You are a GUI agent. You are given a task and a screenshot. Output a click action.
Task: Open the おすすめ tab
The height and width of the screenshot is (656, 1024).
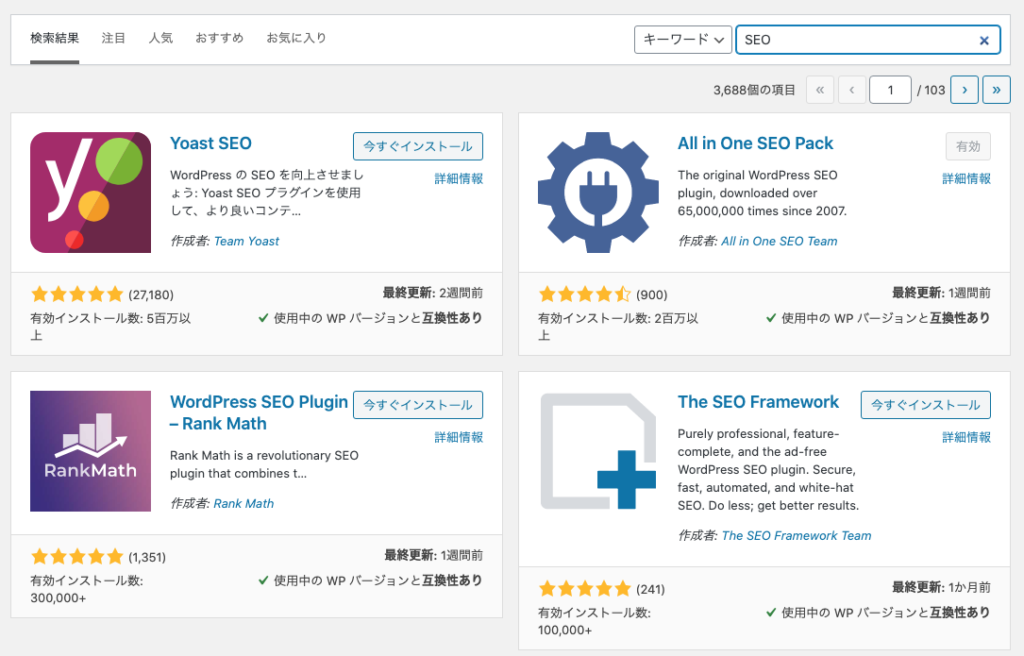point(219,38)
